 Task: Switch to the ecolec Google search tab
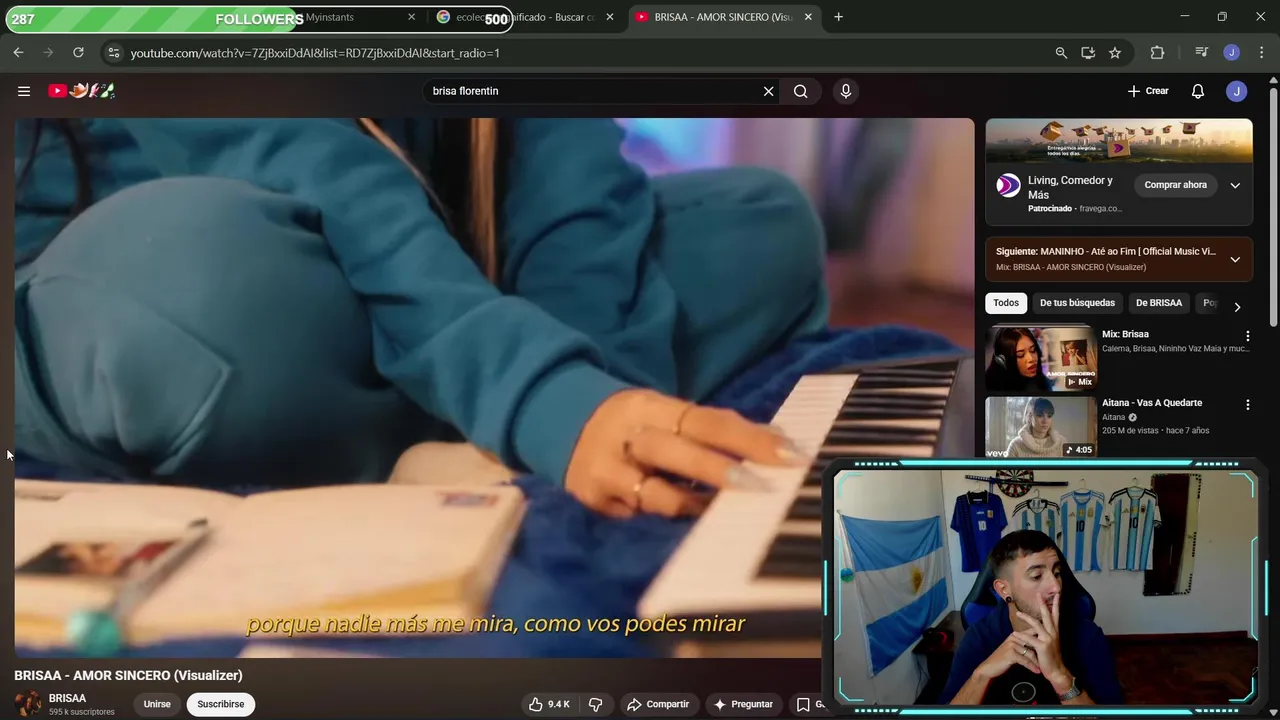pos(526,17)
